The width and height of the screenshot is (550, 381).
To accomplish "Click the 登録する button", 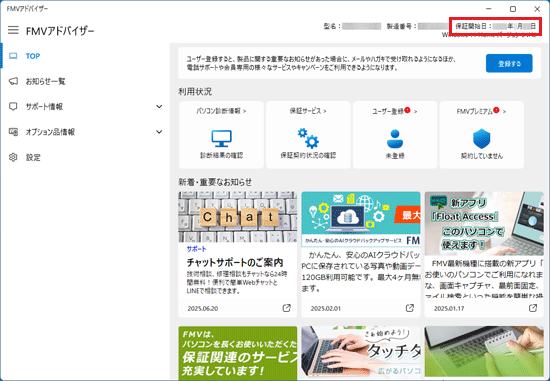I will [509, 64].
